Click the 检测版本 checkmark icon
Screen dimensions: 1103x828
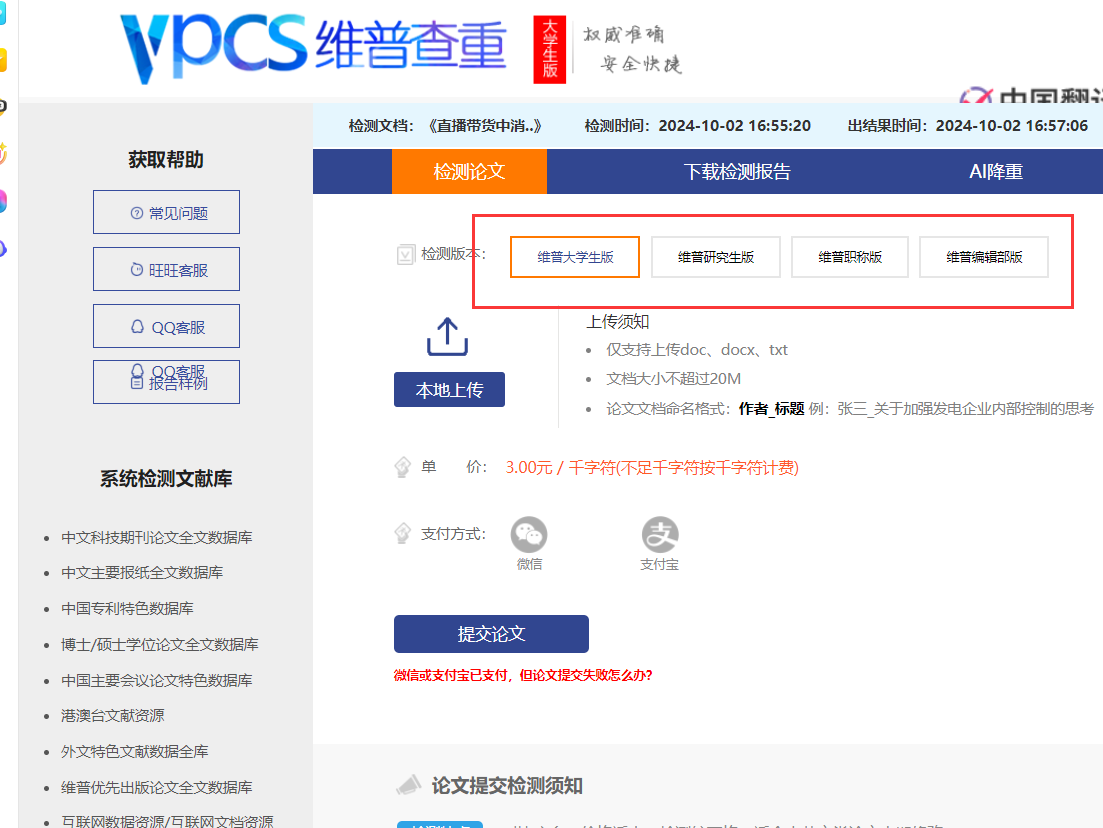(x=405, y=254)
